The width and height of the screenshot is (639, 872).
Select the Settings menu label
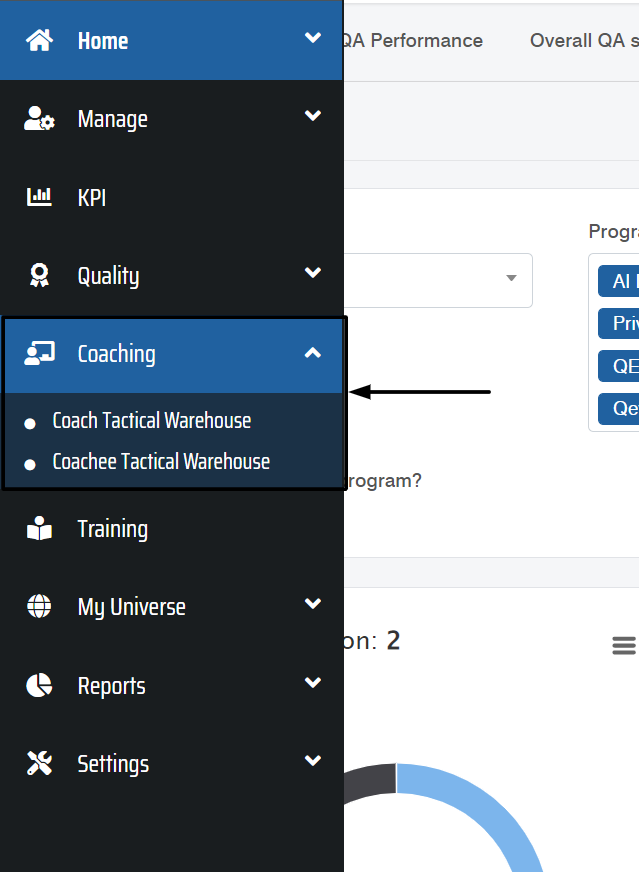[113, 764]
